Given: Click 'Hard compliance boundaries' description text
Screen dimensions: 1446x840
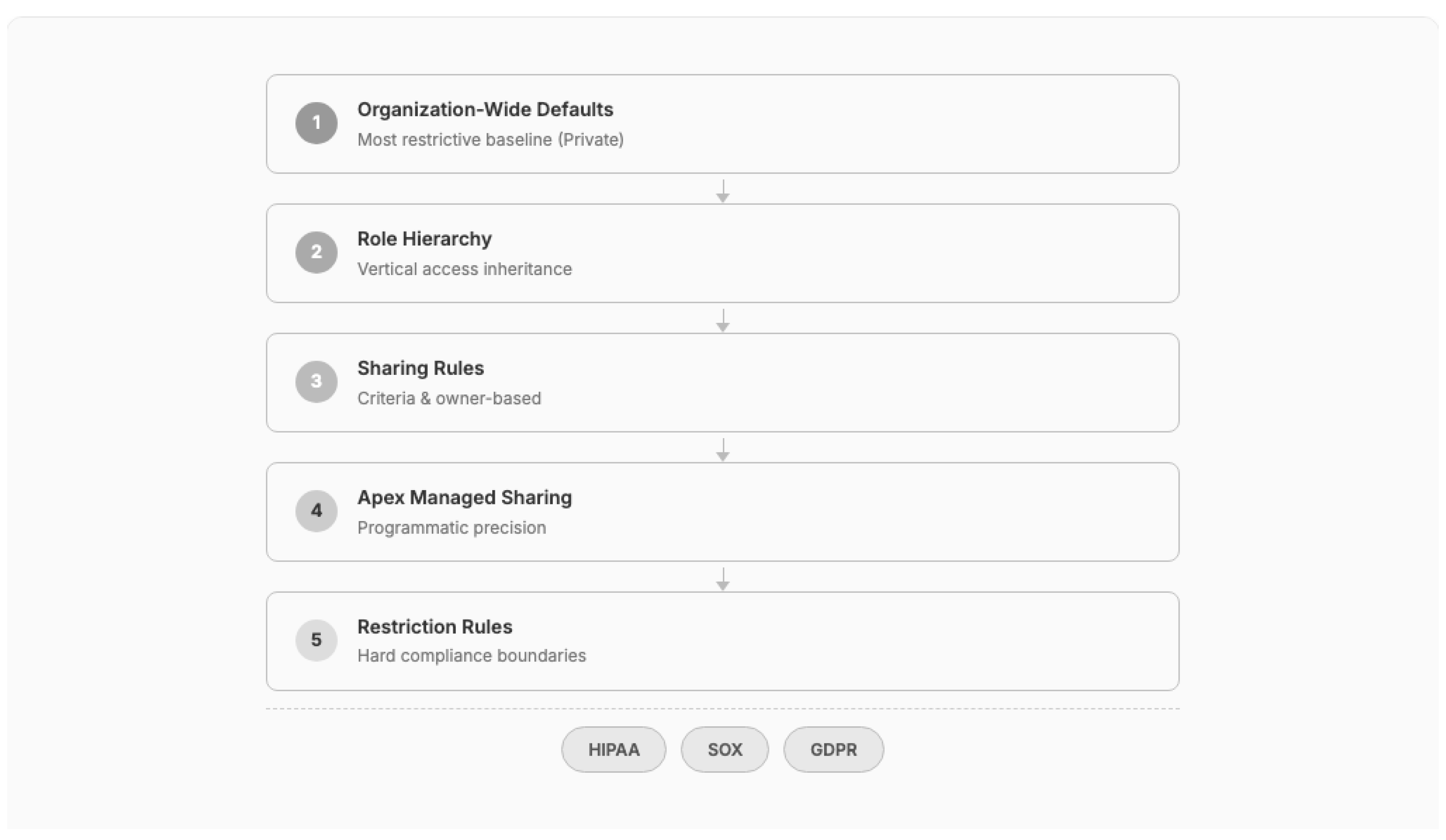Looking at the screenshot, I should [471, 655].
